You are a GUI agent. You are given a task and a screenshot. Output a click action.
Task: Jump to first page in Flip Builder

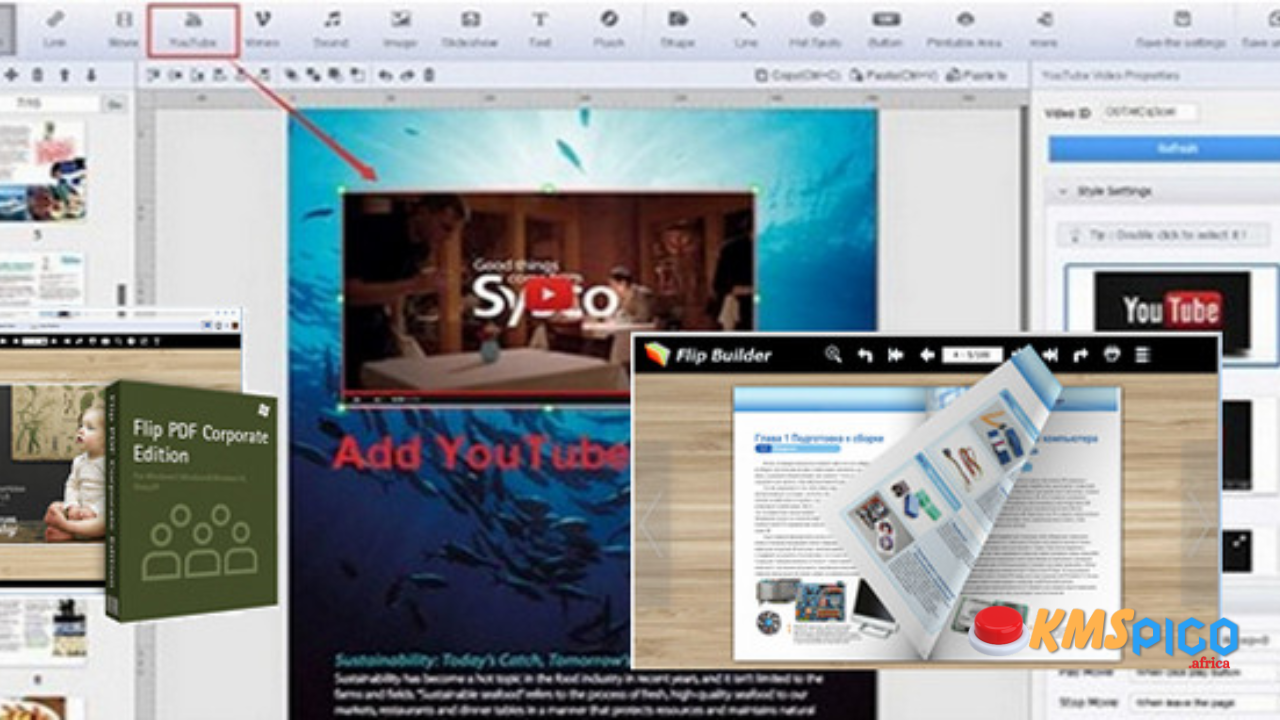(896, 355)
